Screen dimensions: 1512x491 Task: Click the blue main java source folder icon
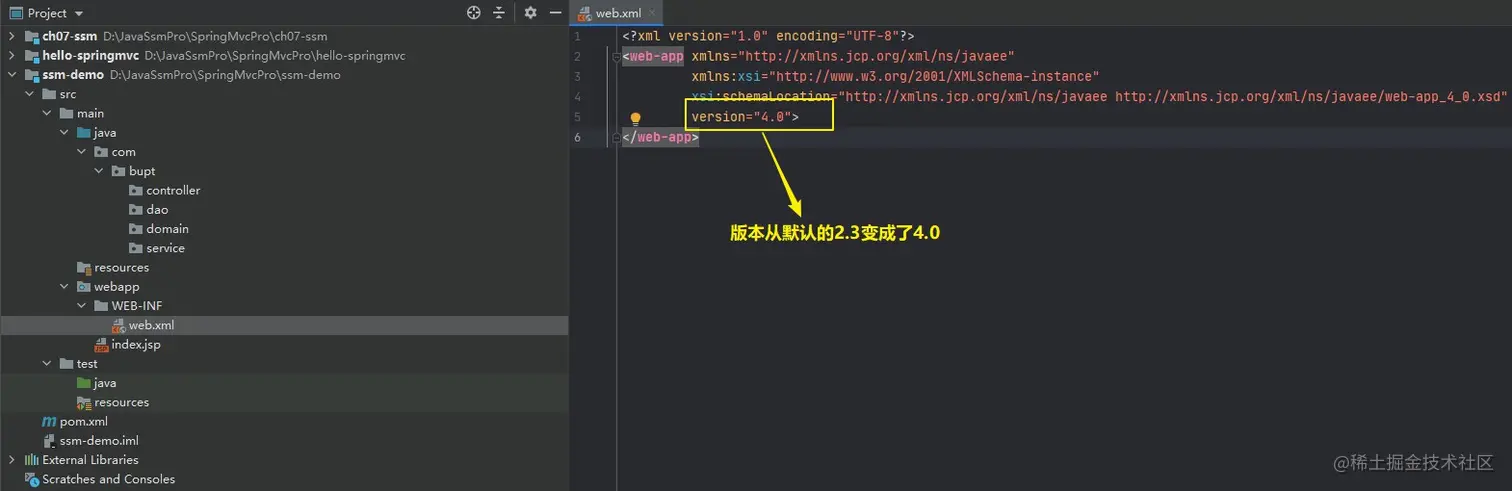click(x=84, y=132)
